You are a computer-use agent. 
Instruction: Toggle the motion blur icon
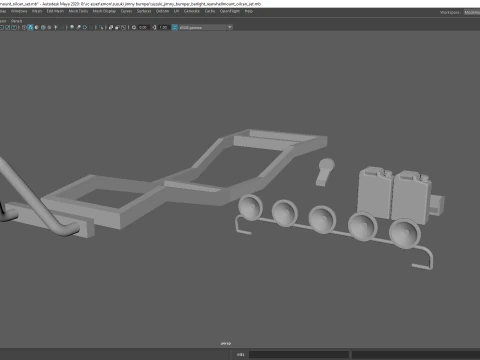click(78, 27)
